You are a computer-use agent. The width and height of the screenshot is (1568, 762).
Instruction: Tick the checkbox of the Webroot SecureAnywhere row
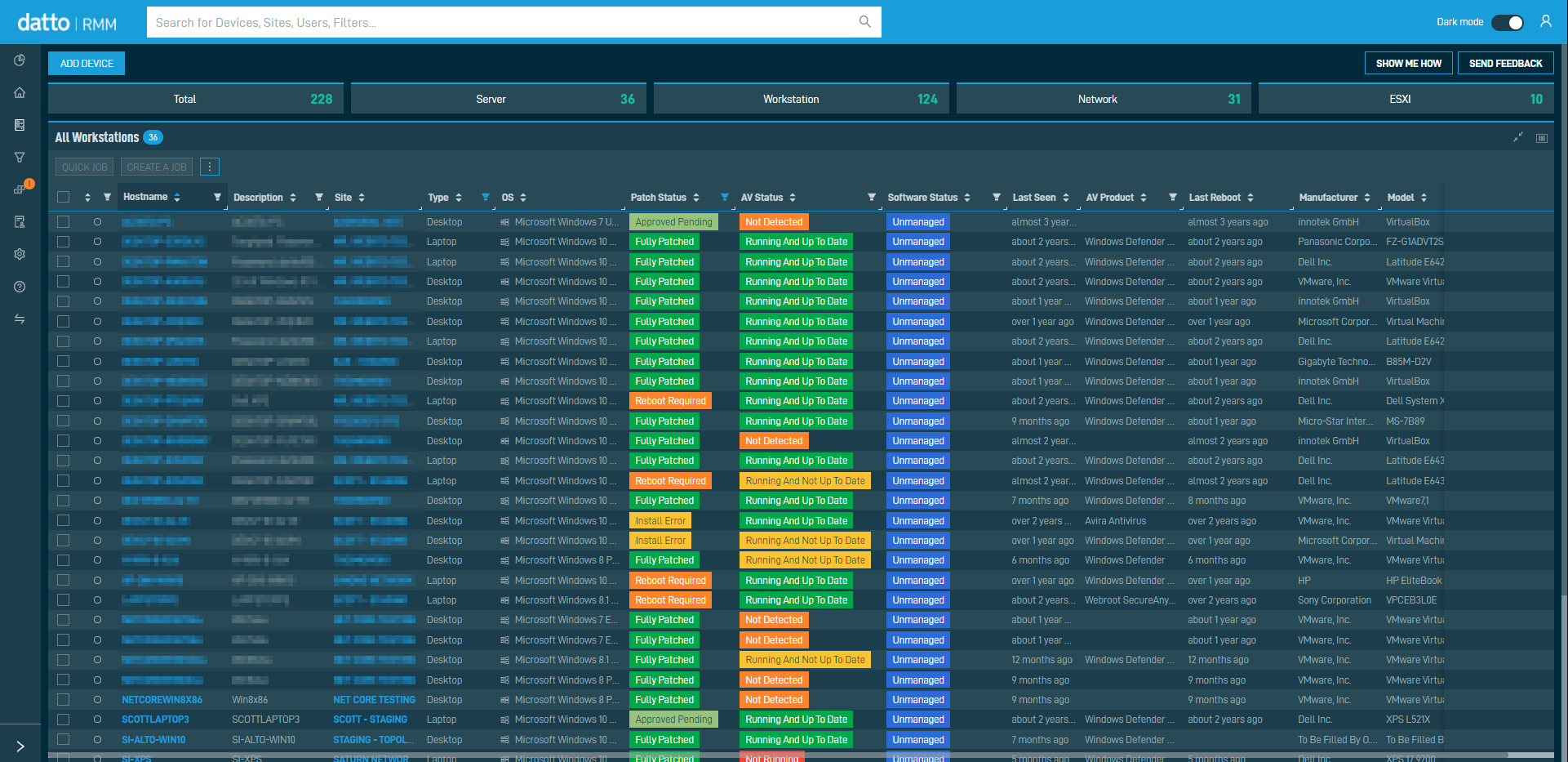[63, 600]
